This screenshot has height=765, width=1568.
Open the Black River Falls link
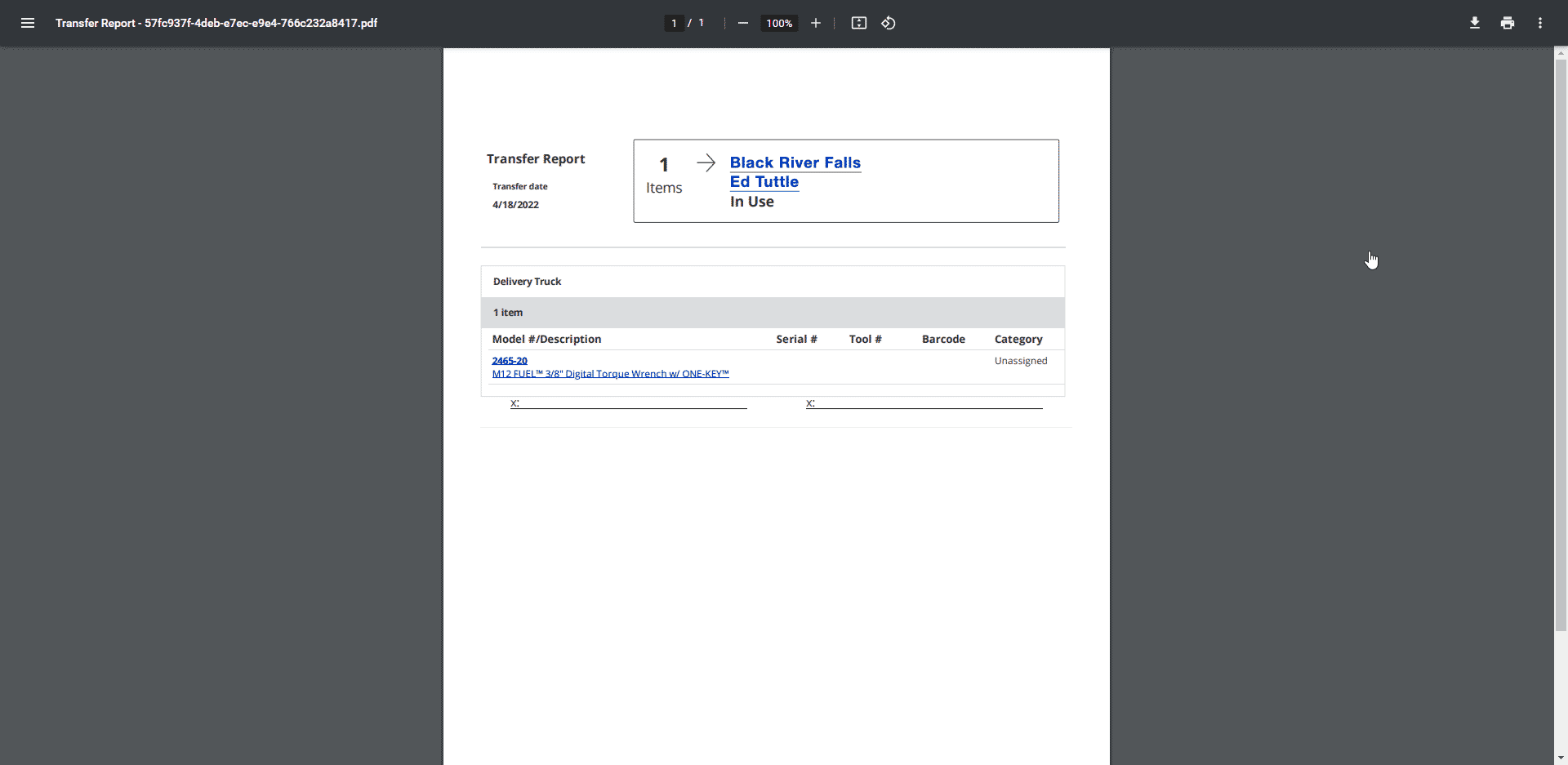(x=795, y=162)
